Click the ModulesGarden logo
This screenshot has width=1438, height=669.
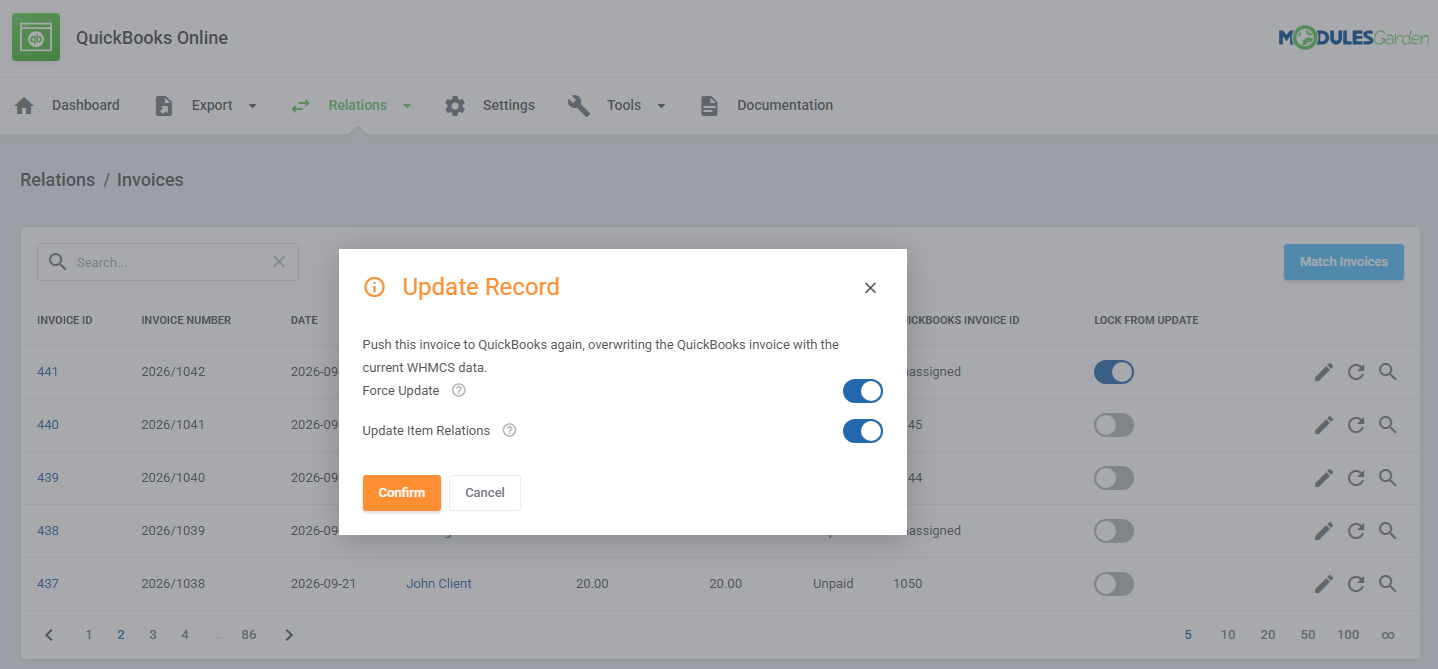[1353, 38]
